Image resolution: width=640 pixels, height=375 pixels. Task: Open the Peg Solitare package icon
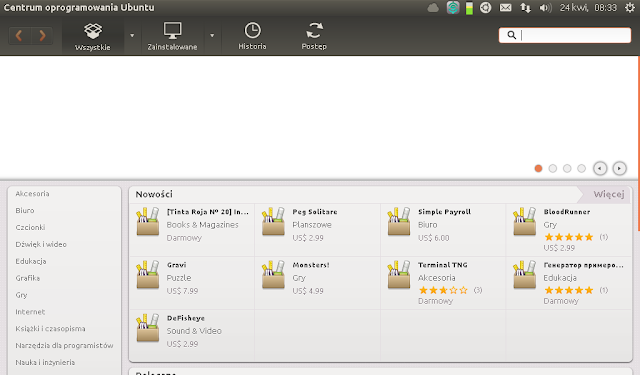click(x=273, y=221)
